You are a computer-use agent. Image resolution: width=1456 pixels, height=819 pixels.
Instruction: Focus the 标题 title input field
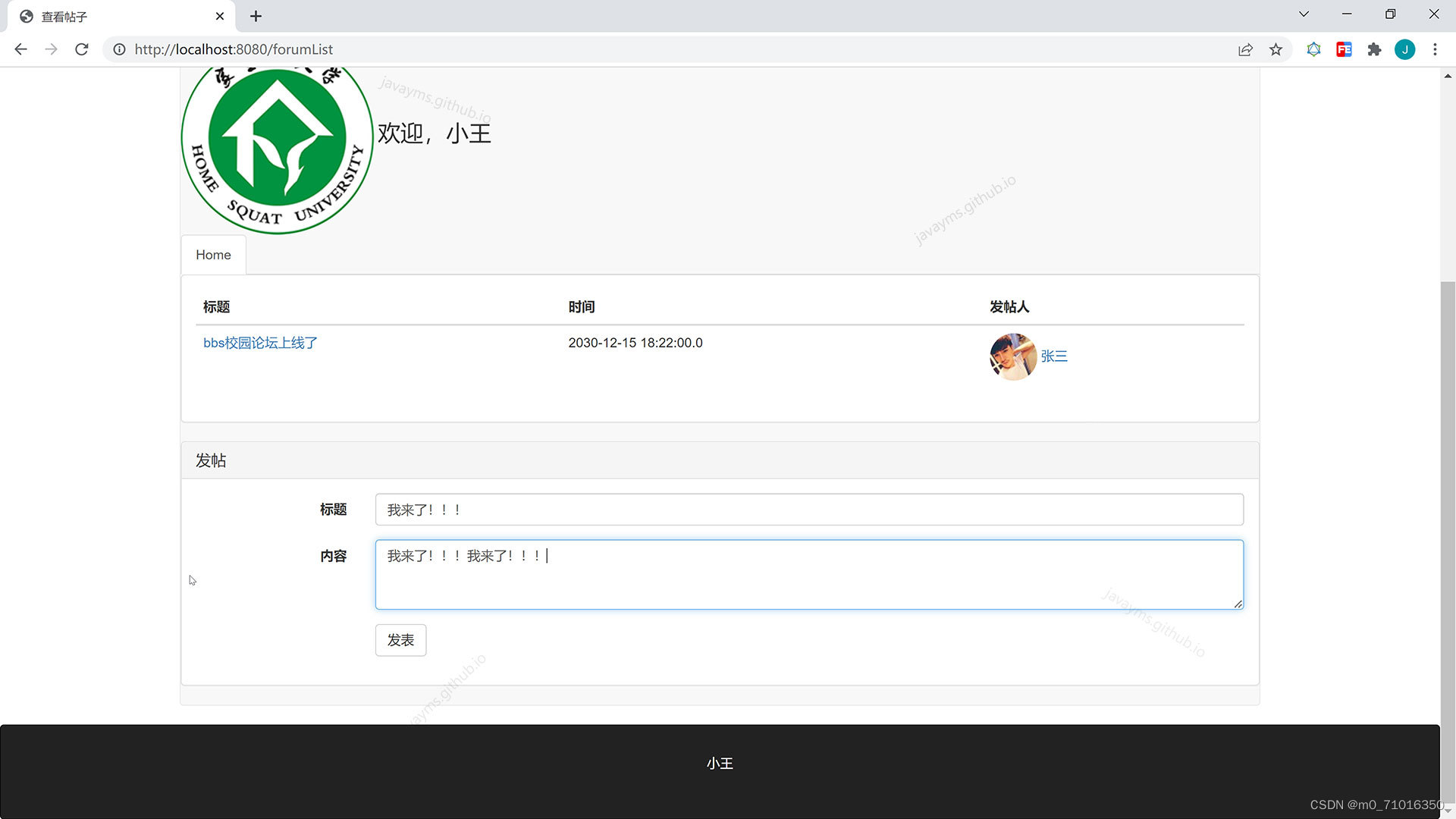pyautogui.click(x=808, y=510)
